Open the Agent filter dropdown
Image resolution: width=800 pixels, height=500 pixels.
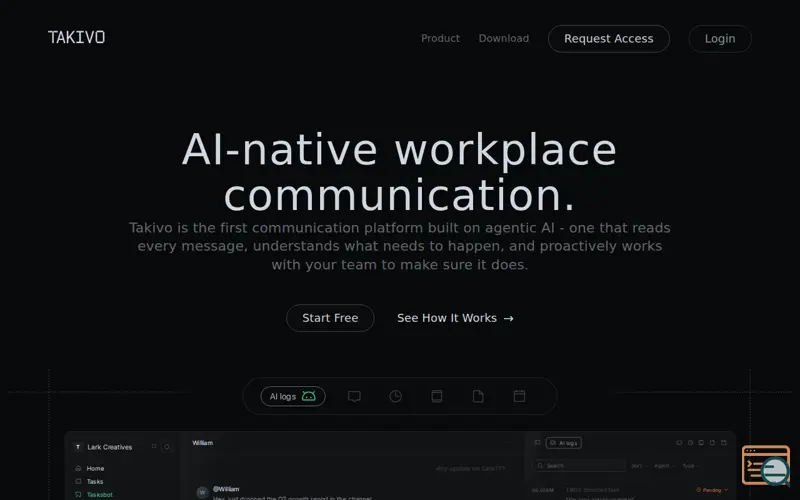pyautogui.click(x=664, y=466)
